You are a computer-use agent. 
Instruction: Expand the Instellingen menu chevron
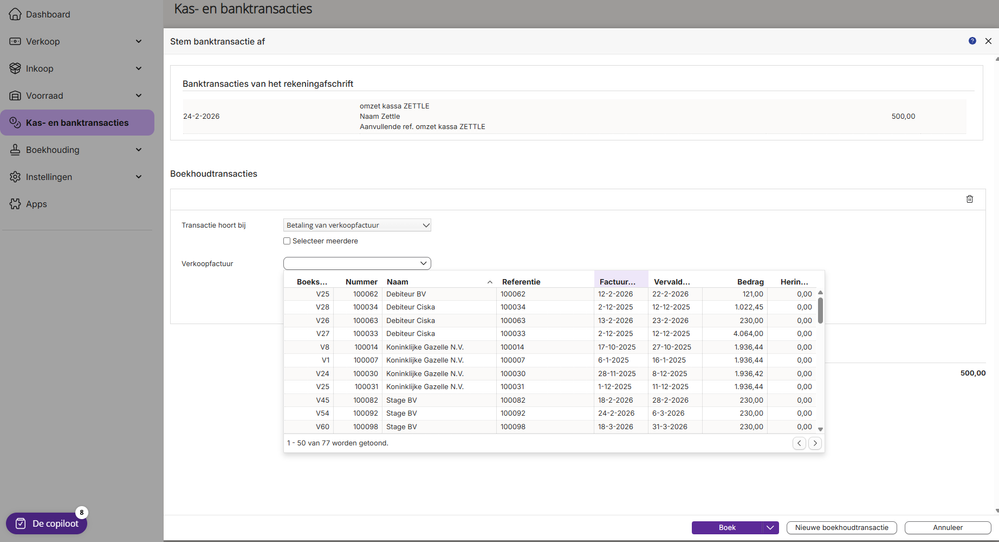click(x=139, y=176)
